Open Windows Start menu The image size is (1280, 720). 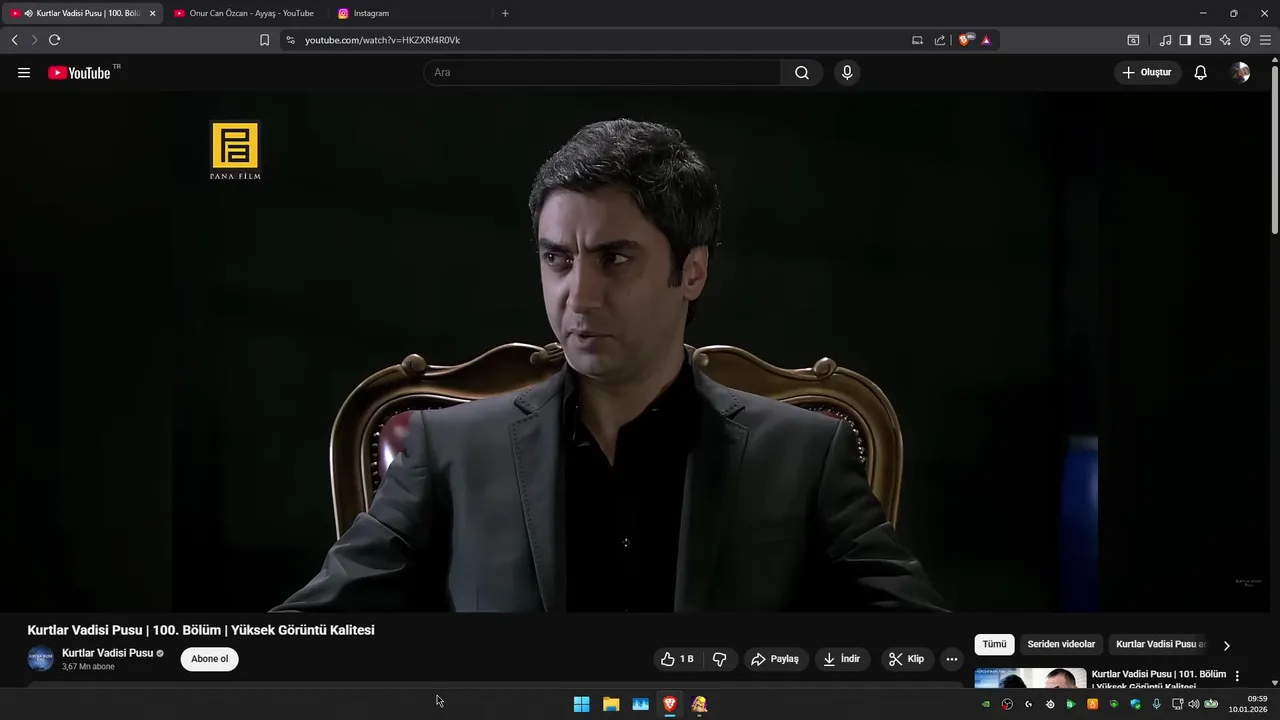581,704
